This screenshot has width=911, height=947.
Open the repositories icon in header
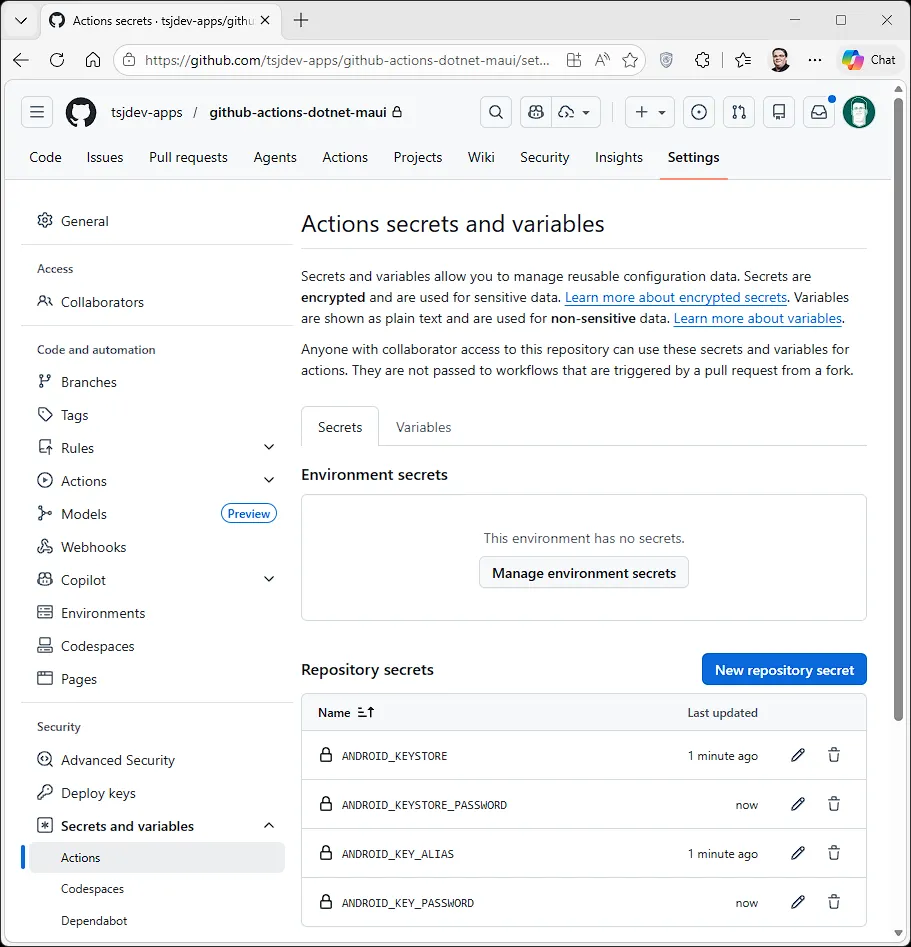coord(779,112)
